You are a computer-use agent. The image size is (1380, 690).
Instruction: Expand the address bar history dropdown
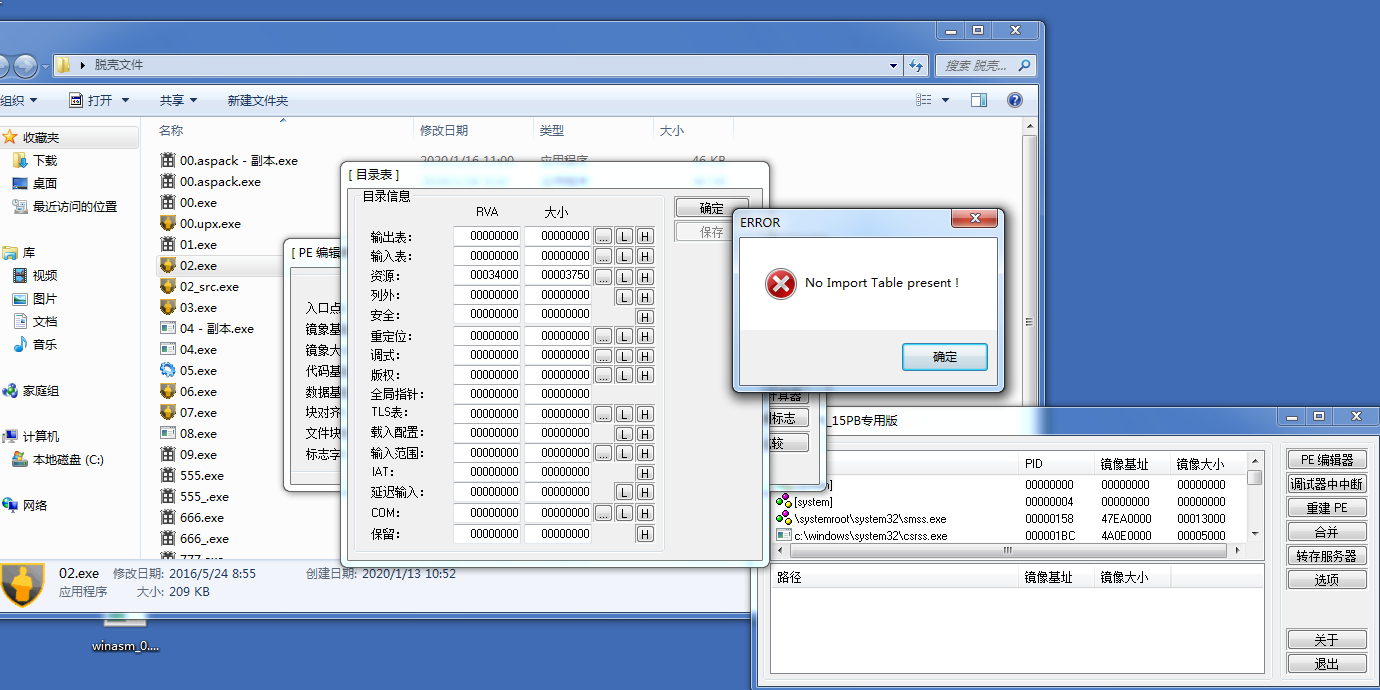click(x=894, y=65)
